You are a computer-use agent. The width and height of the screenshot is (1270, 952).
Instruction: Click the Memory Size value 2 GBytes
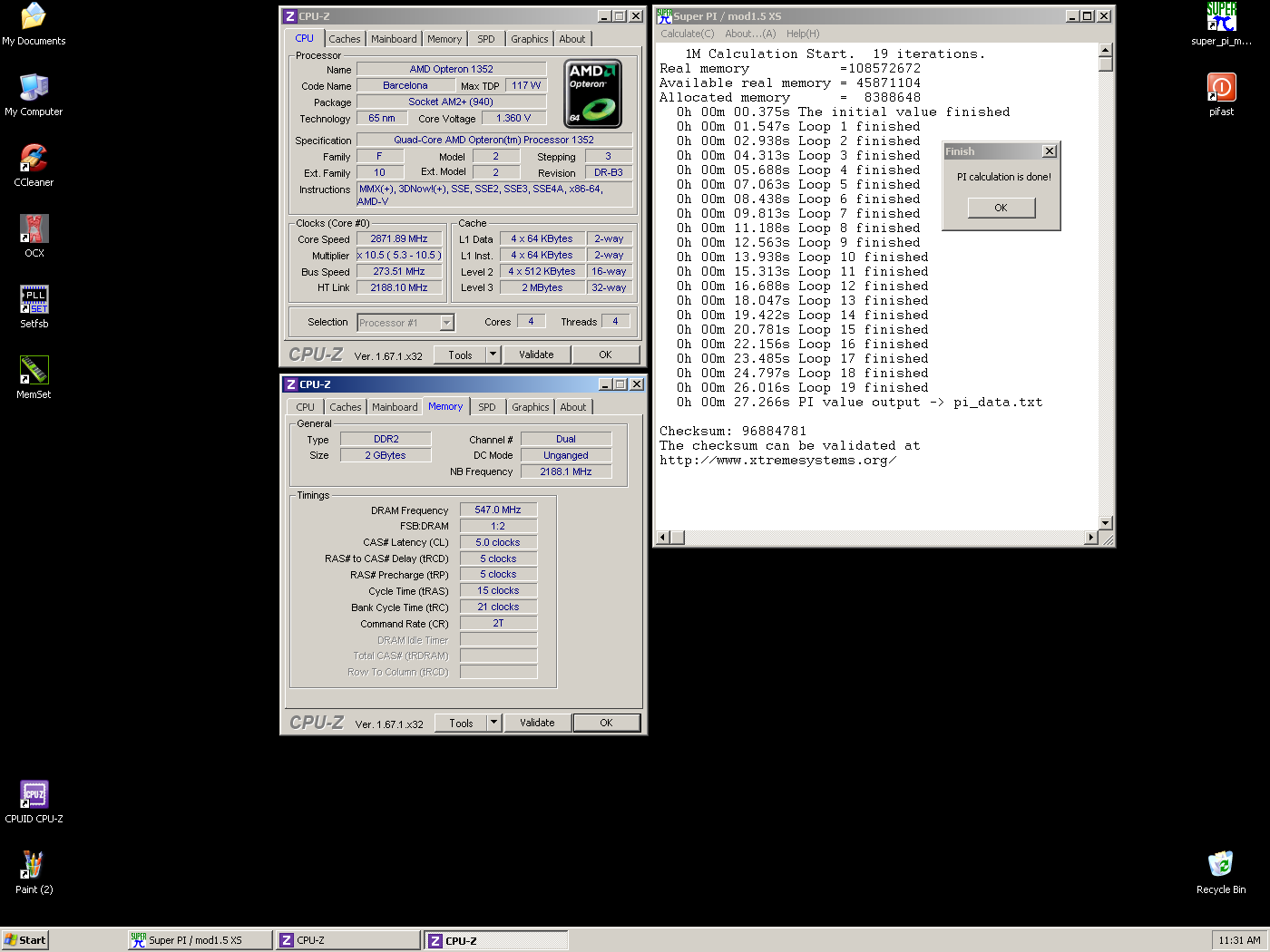point(386,455)
